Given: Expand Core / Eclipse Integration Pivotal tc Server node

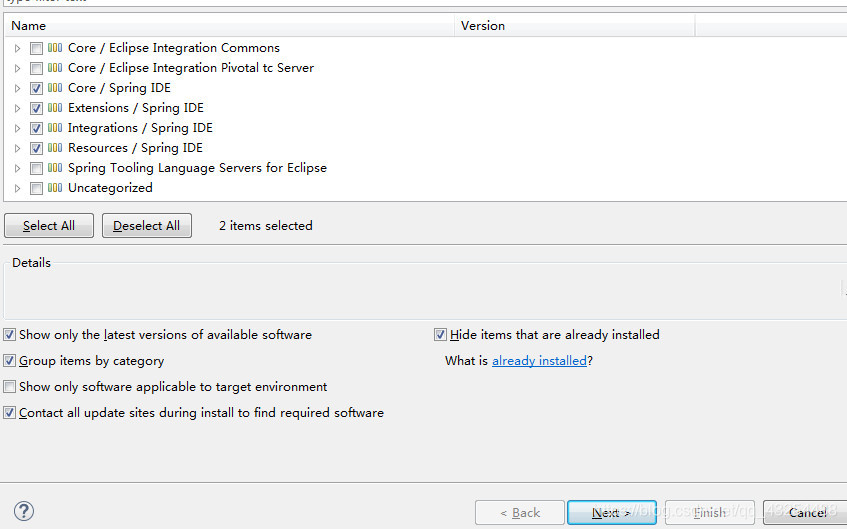Looking at the screenshot, I should tap(17, 69).
